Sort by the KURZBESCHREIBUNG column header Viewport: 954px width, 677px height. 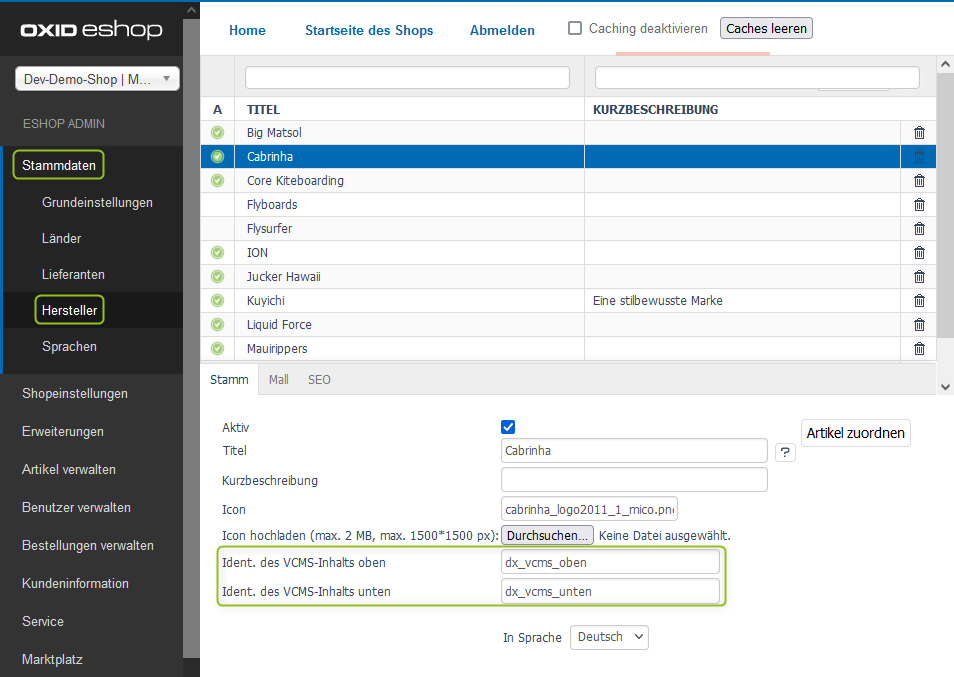click(655, 110)
